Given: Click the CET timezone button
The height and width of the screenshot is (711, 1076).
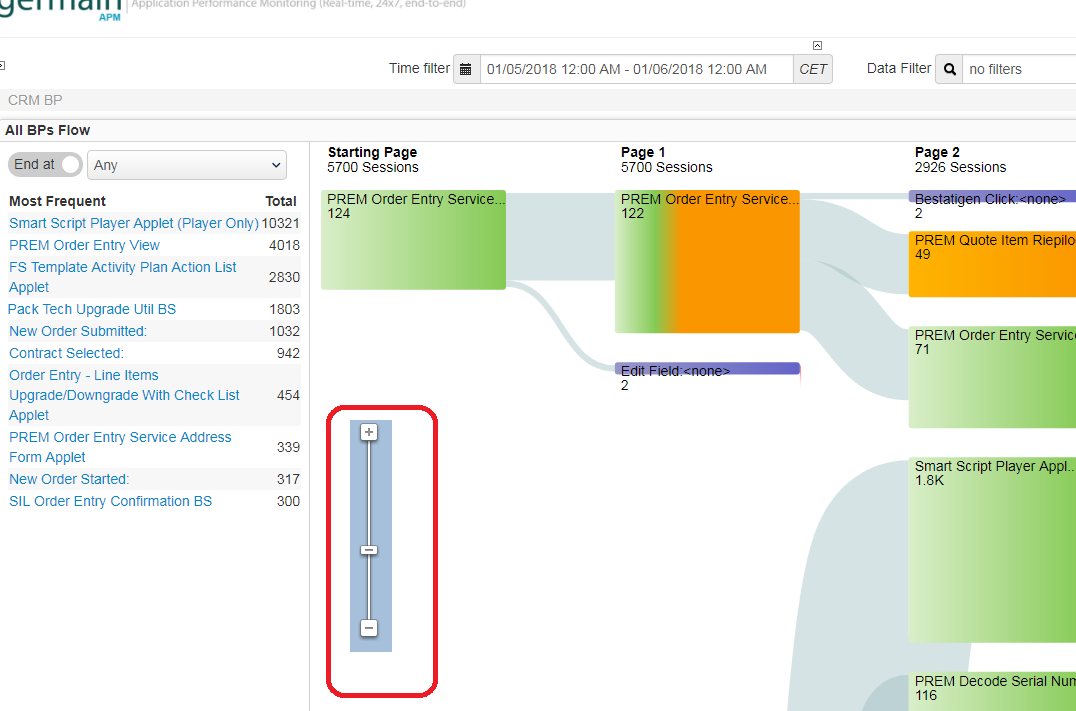Looking at the screenshot, I should click(812, 68).
